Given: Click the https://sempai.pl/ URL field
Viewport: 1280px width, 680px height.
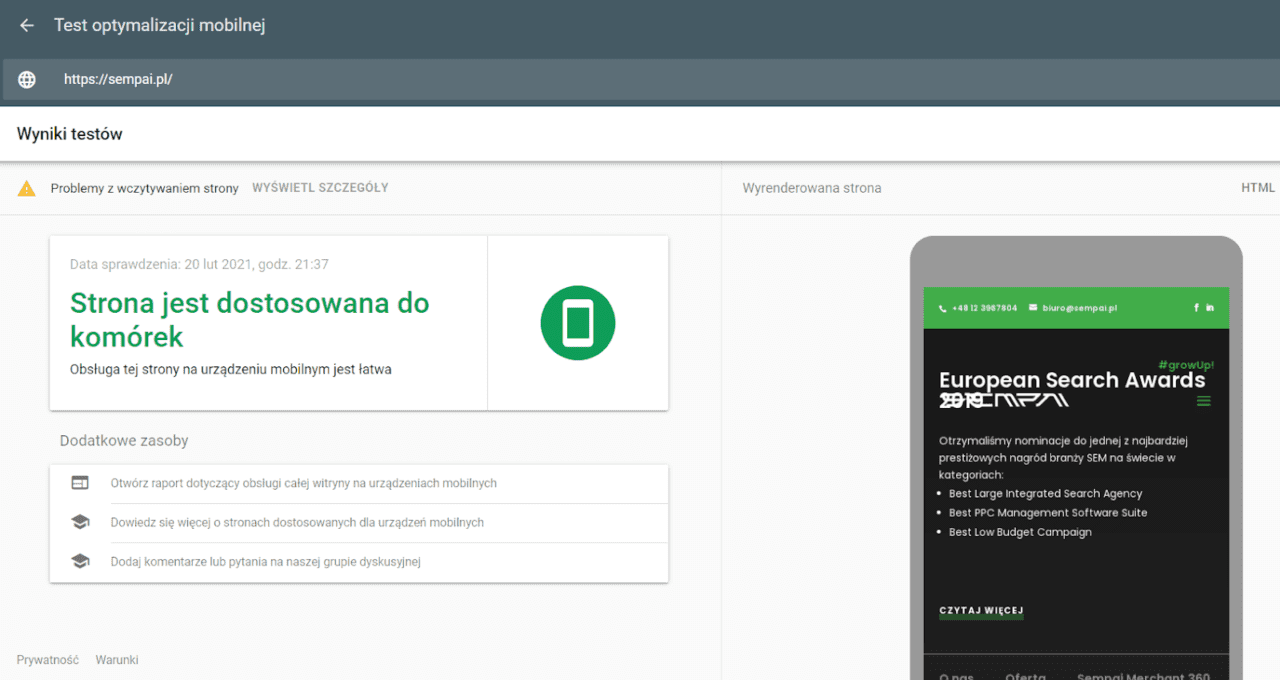Looking at the screenshot, I should [x=640, y=79].
